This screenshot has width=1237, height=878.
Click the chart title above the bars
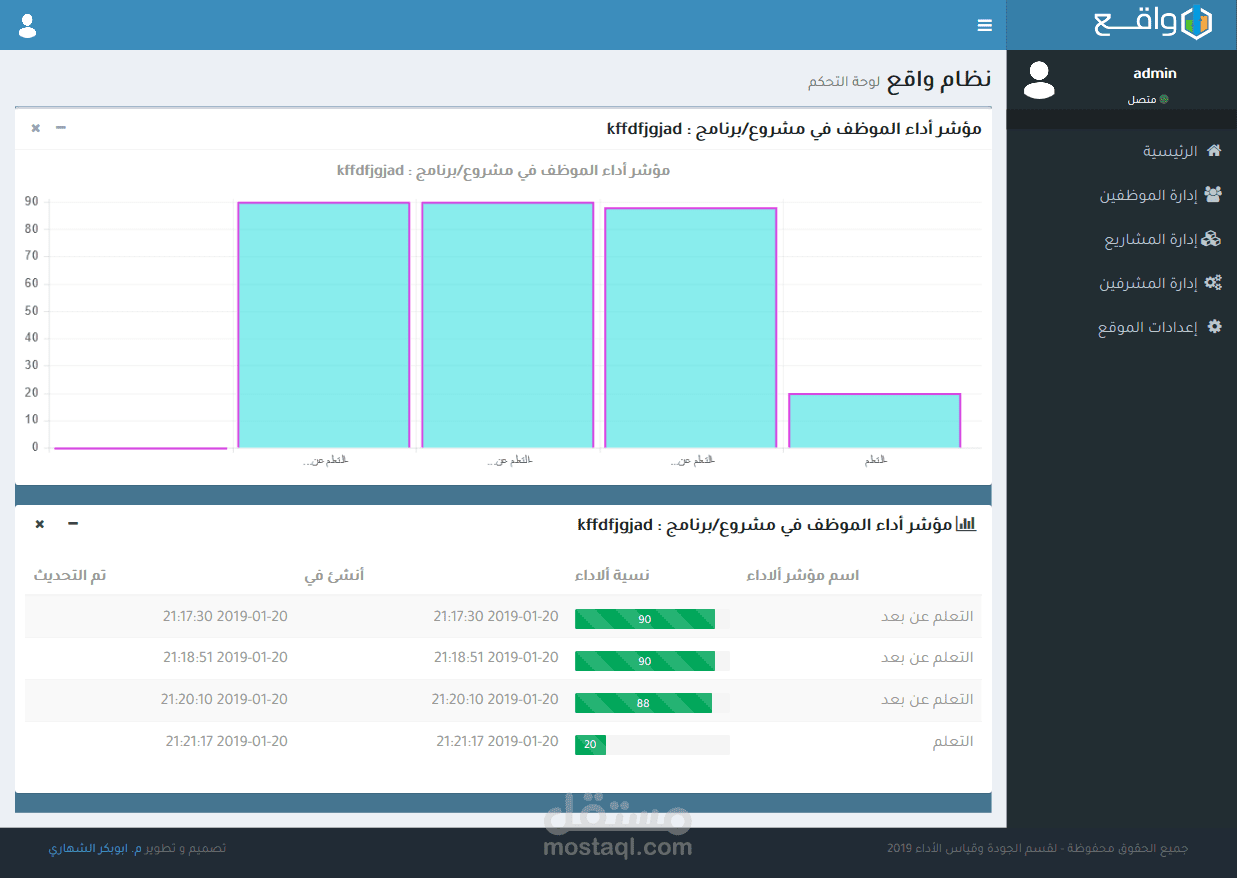(x=503, y=171)
